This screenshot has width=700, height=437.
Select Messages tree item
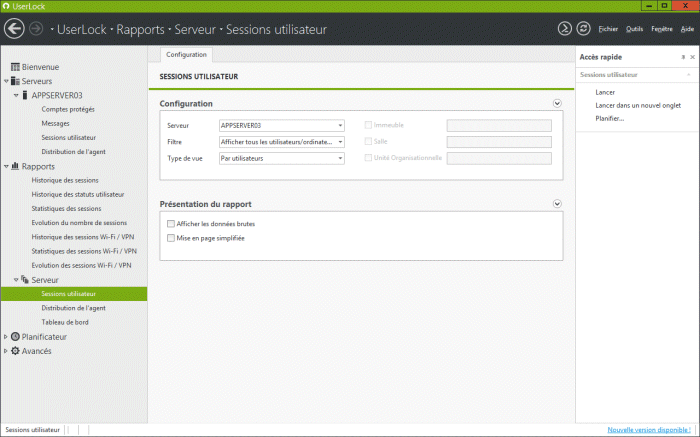click(x=55, y=124)
